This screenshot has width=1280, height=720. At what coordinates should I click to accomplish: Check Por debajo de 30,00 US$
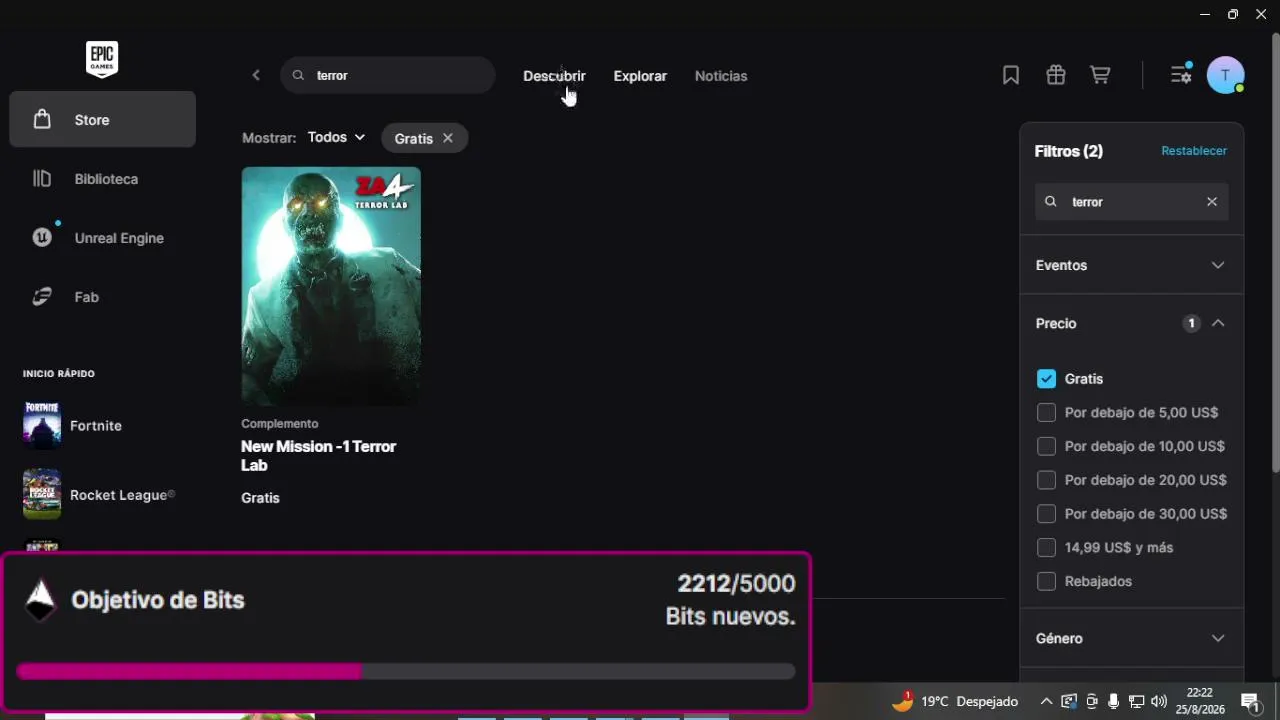tap(1046, 514)
